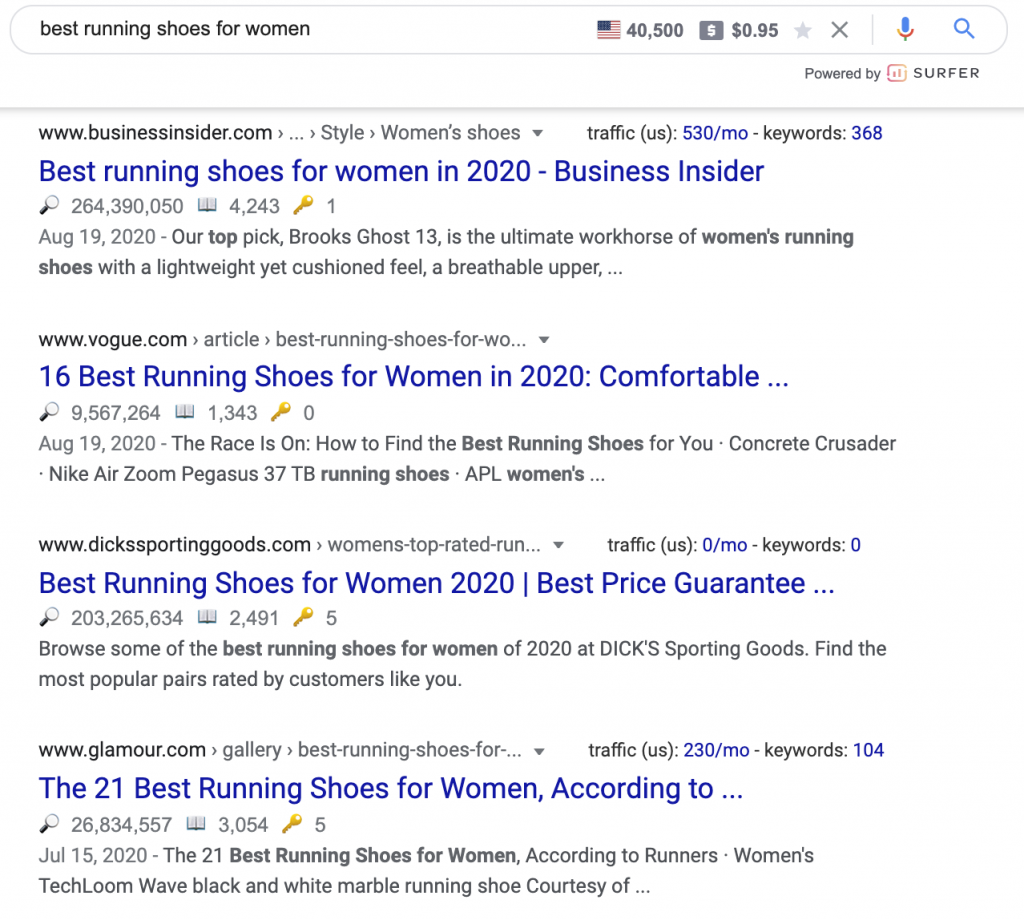Click domain traffic number 9,567,264
Image resolution: width=1024 pixels, height=920 pixels.
(x=116, y=413)
